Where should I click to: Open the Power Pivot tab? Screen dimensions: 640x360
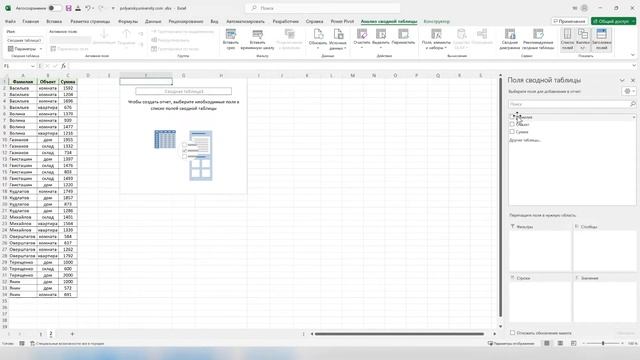[342, 21]
